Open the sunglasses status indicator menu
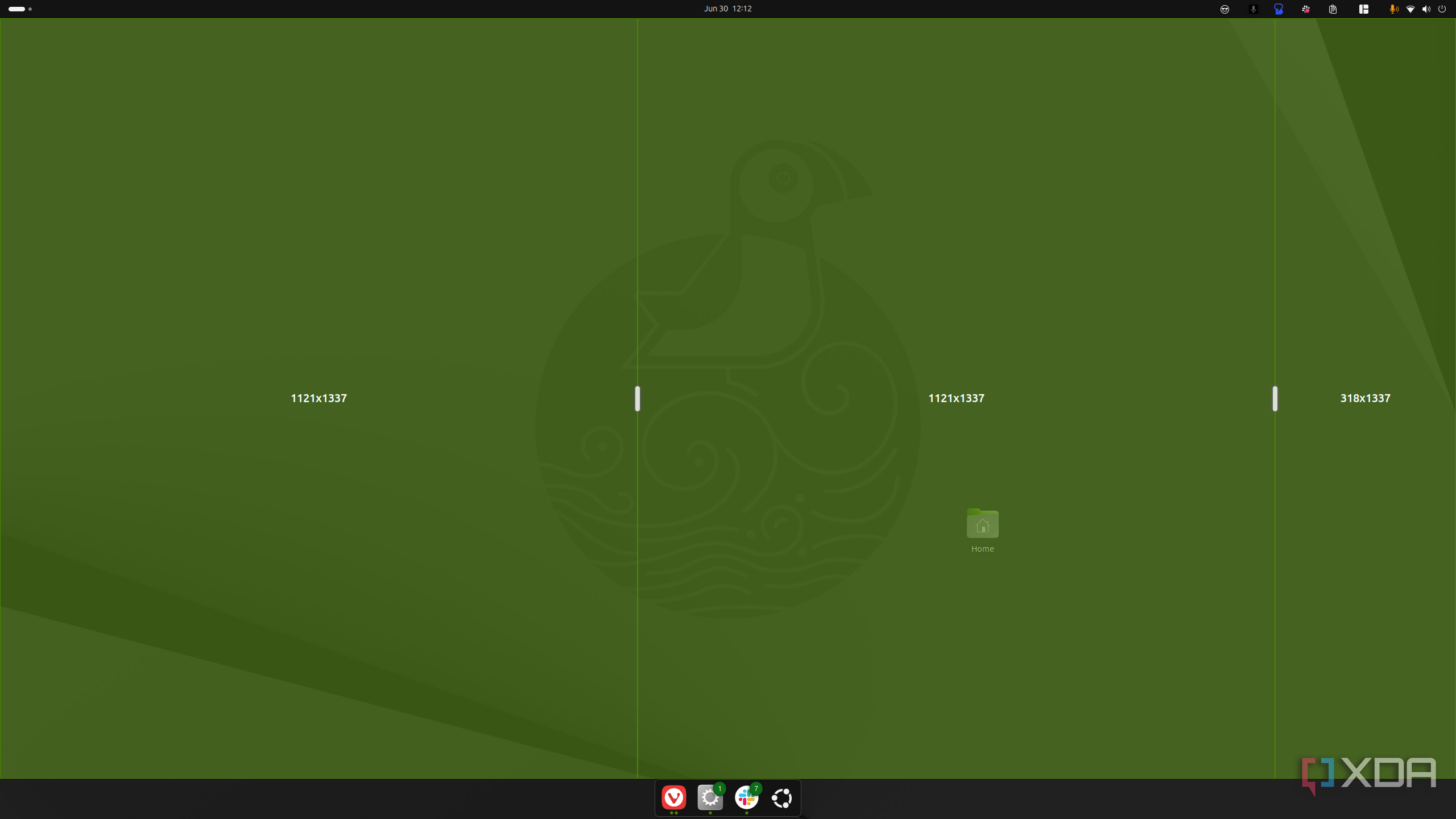Viewport: 1456px width, 819px height. pyautogui.click(x=1225, y=9)
